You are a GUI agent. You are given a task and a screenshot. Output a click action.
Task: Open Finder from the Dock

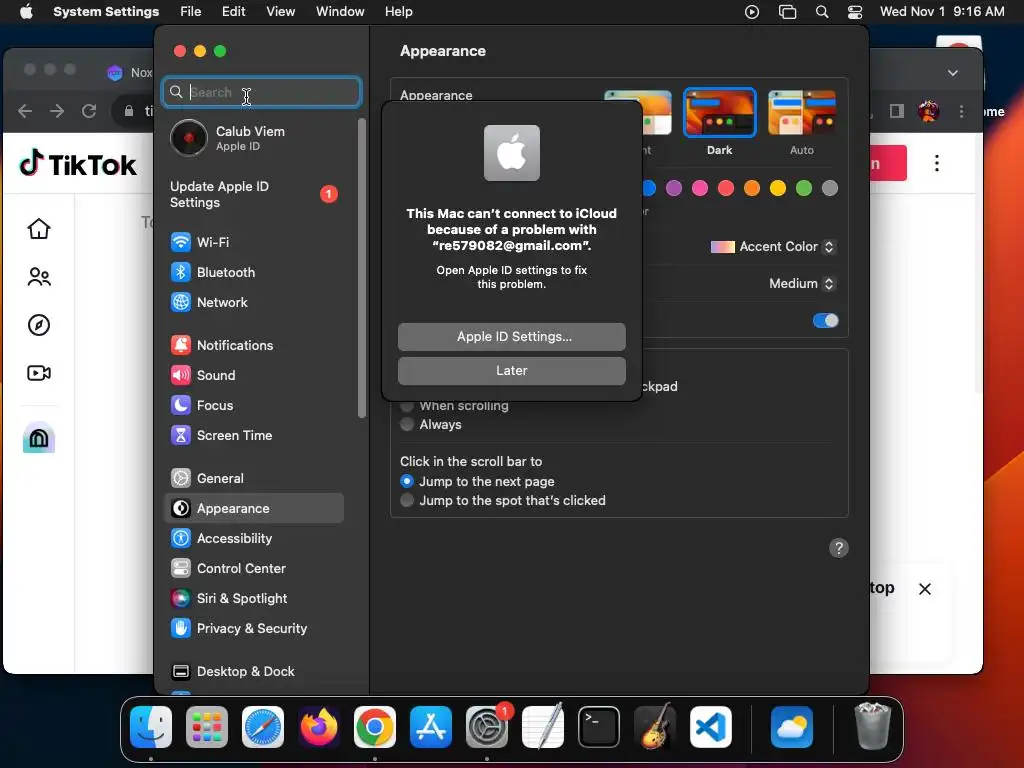click(151, 727)
